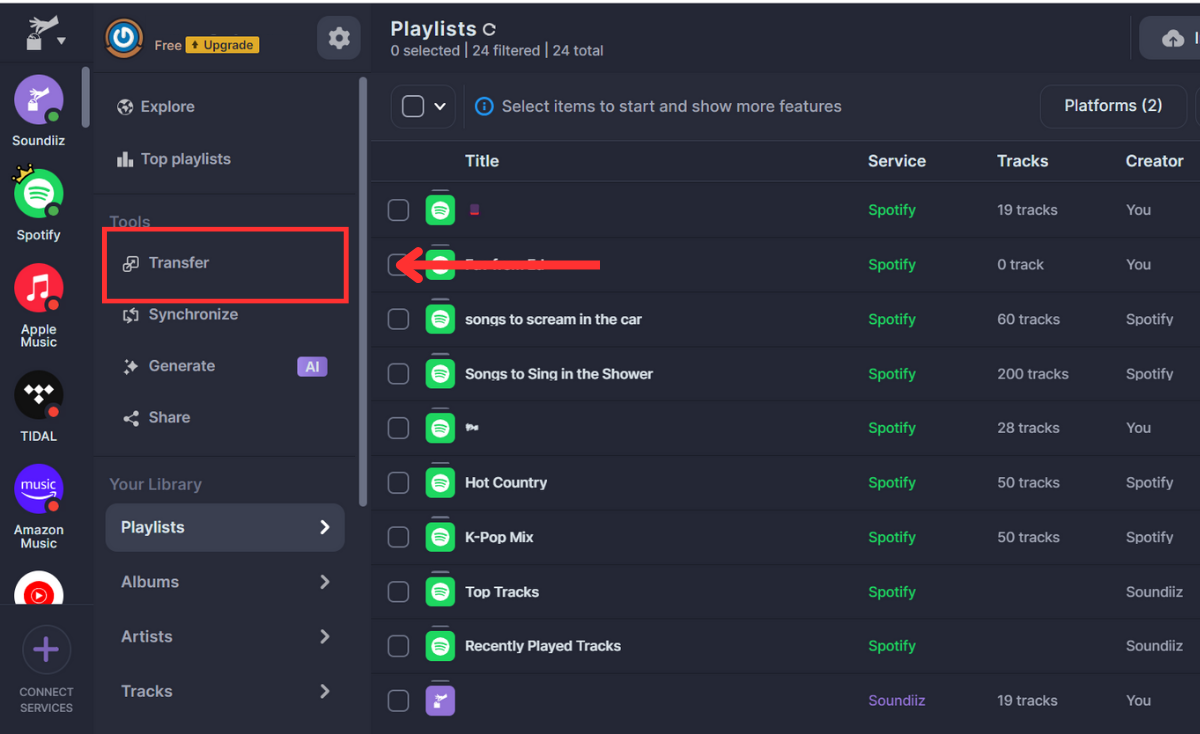Select the Amazon Music service icon
The width and height of the screenshot is (1200, 734).
(x=39, y=491)
